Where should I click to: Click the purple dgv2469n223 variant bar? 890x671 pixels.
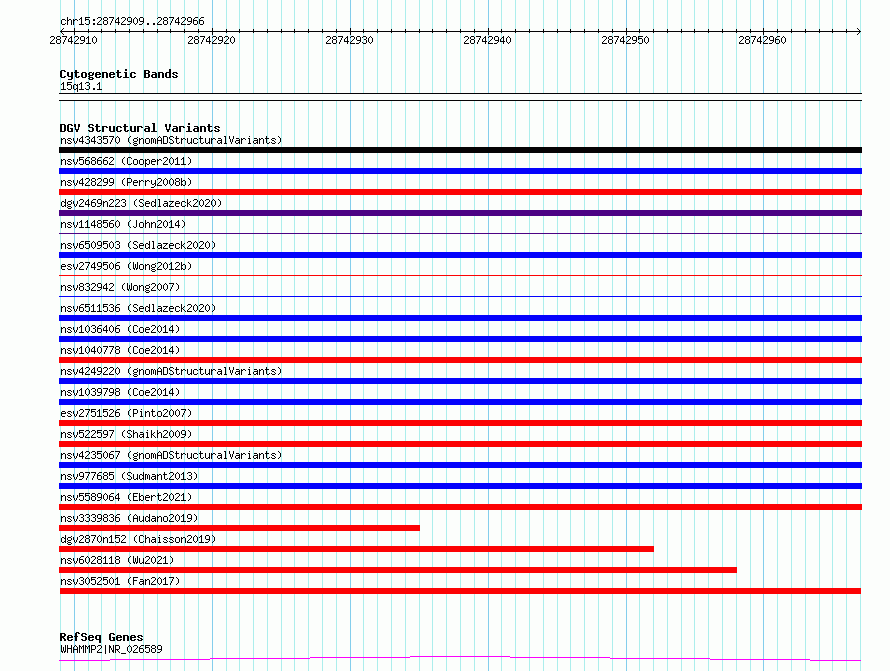click(x=460, y=213)
